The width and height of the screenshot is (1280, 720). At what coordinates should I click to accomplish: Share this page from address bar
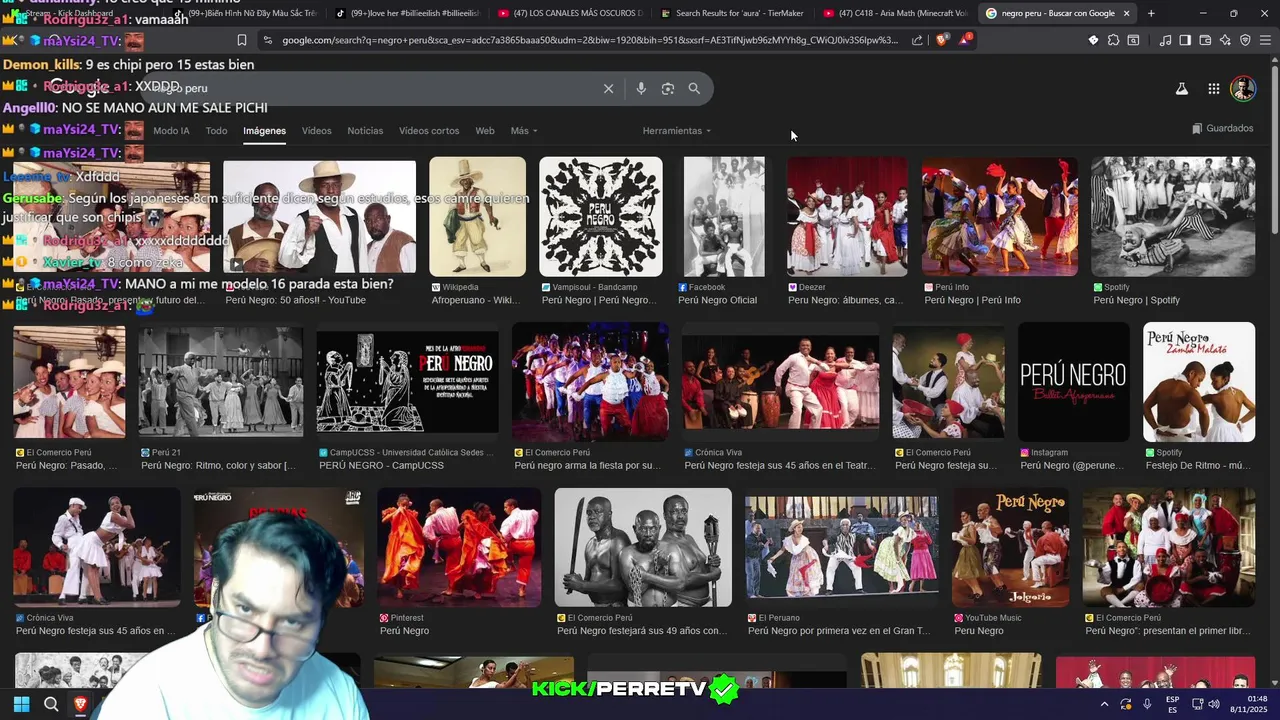(x=917, y=40)
